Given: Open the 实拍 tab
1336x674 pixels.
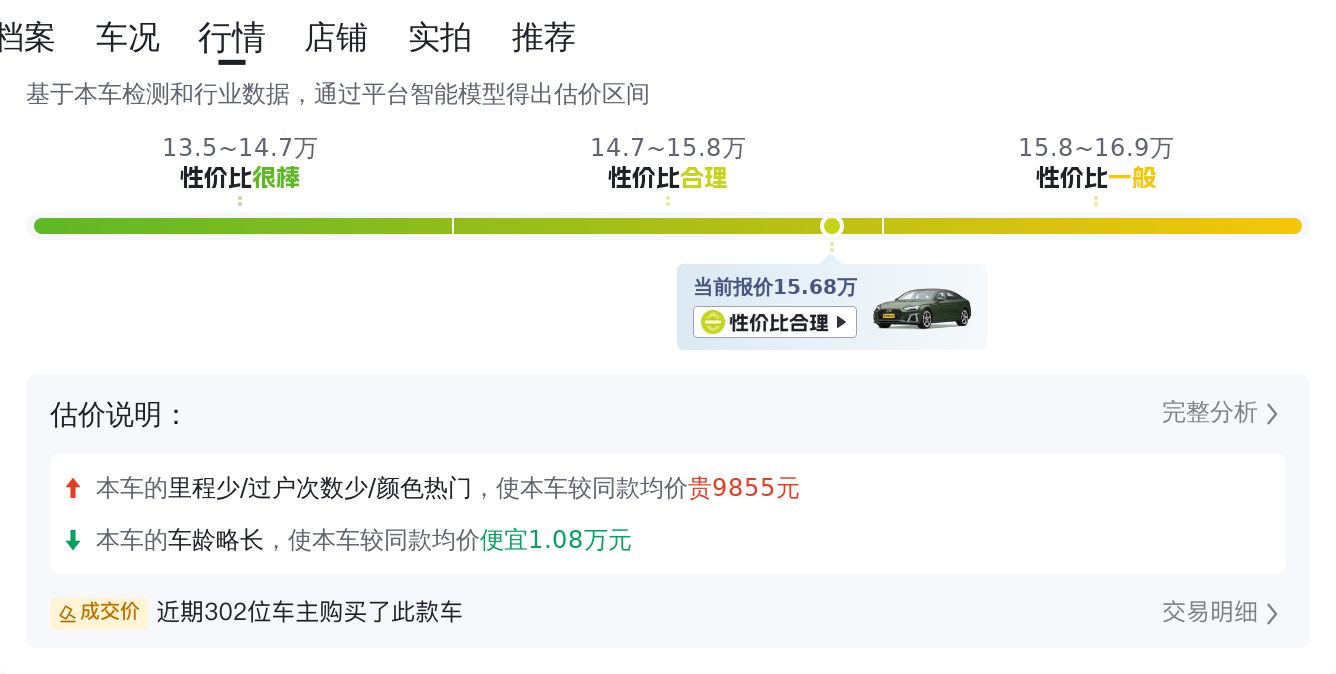Looking at the screenshot, I should point(440,38).
